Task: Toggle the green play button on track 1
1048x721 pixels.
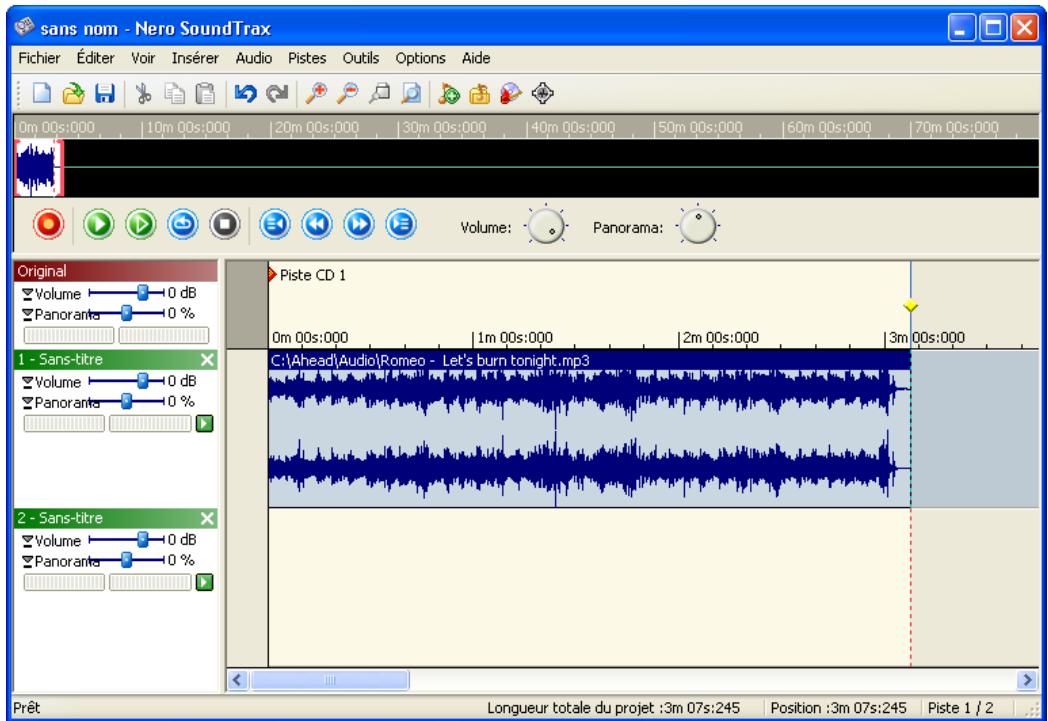Action: 205,424
